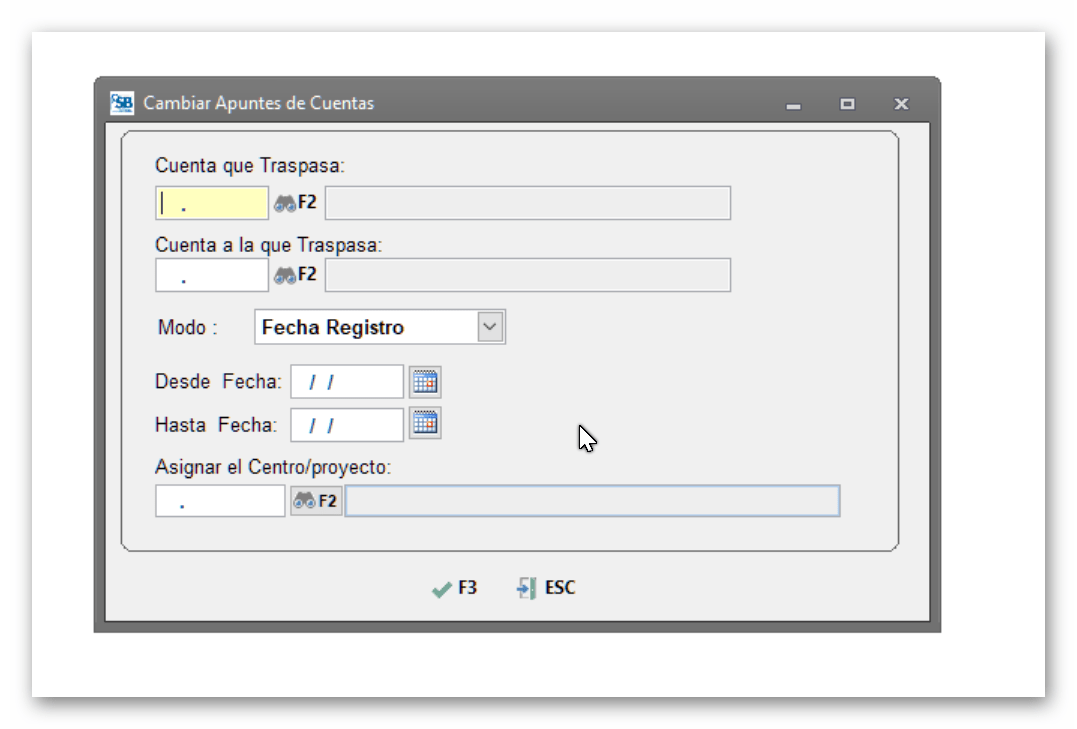
Task: Open the calendar picker for Hasta Fecha
Action: (425, 424)
